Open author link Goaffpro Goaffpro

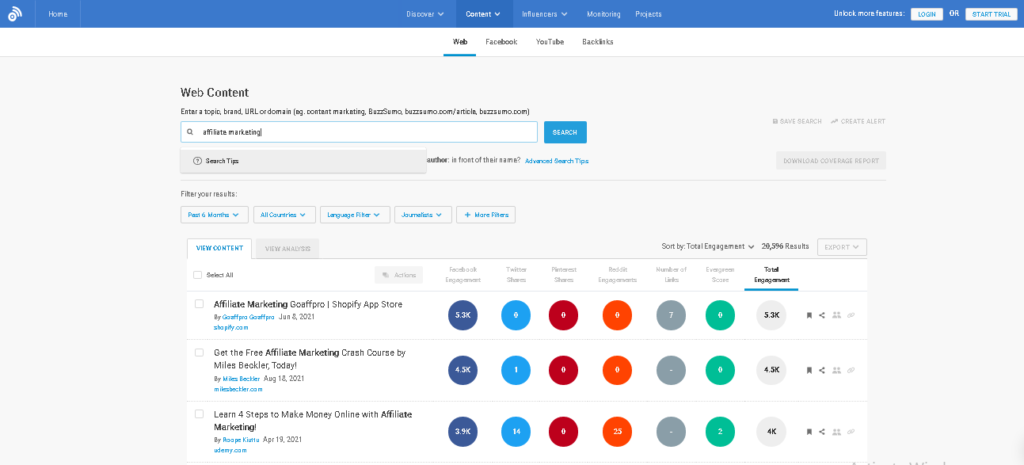point(249,316)
